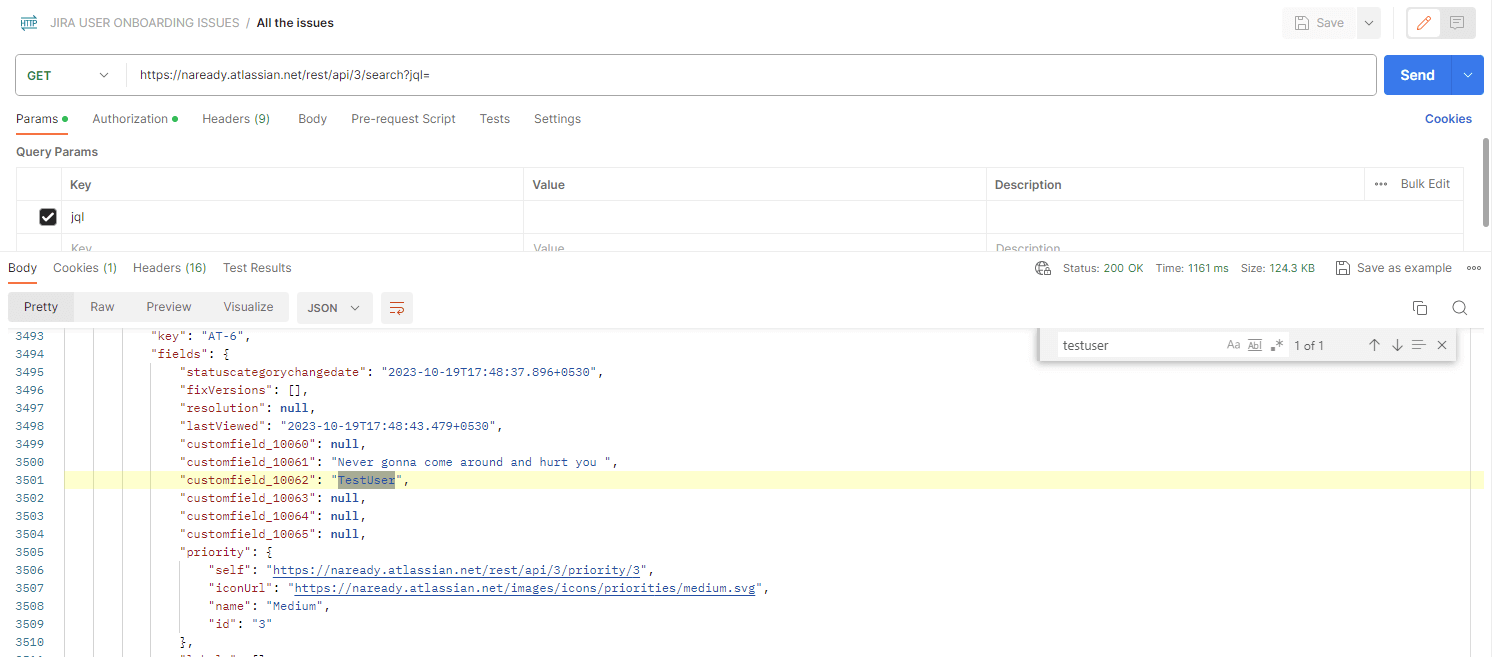
Task: Click the wrap lines icon beside JSON dropdown
Action: (397, 308)
